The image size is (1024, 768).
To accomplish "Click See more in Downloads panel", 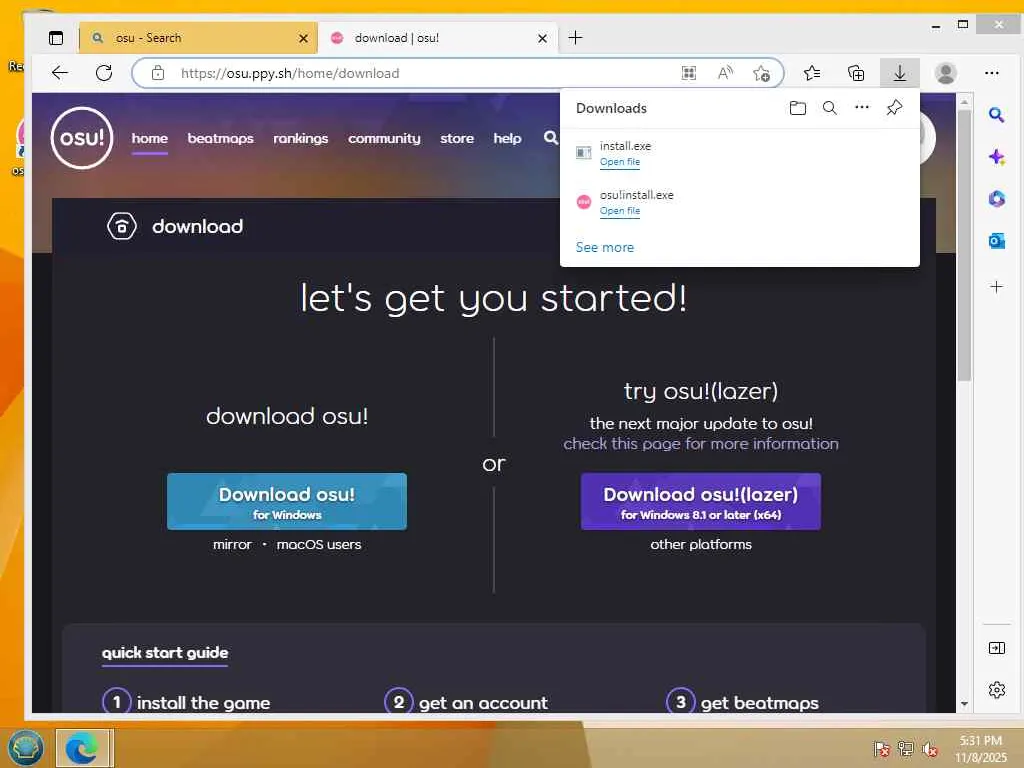I will click(x=605, y=248).
